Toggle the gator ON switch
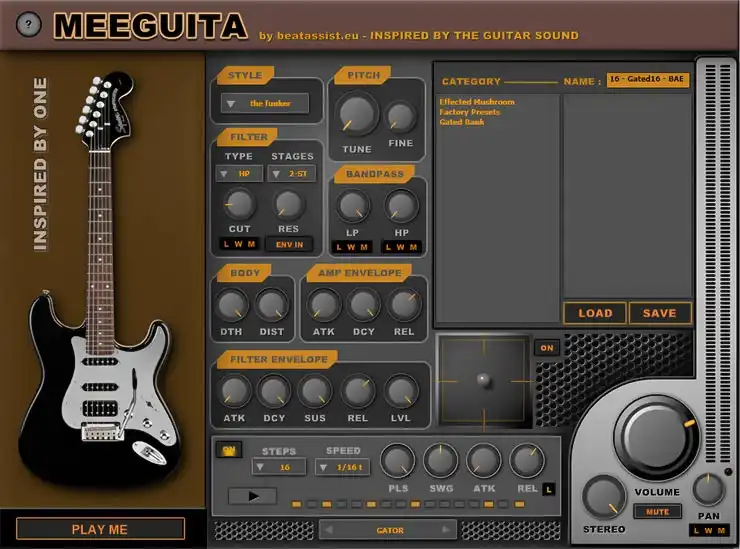740x549 pixels. click(x=229, y=450)
